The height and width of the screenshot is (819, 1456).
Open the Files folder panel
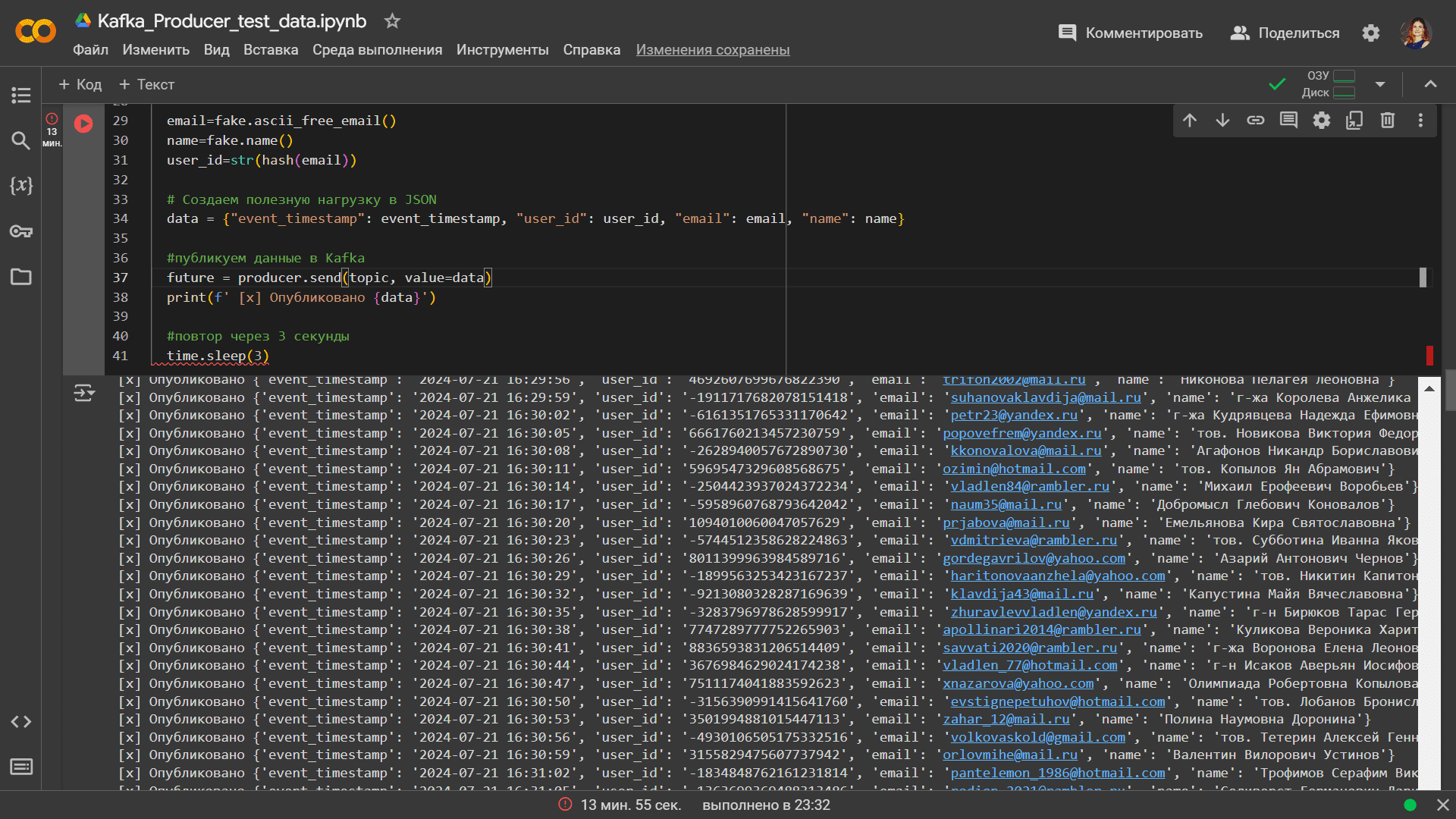point(21,277)
